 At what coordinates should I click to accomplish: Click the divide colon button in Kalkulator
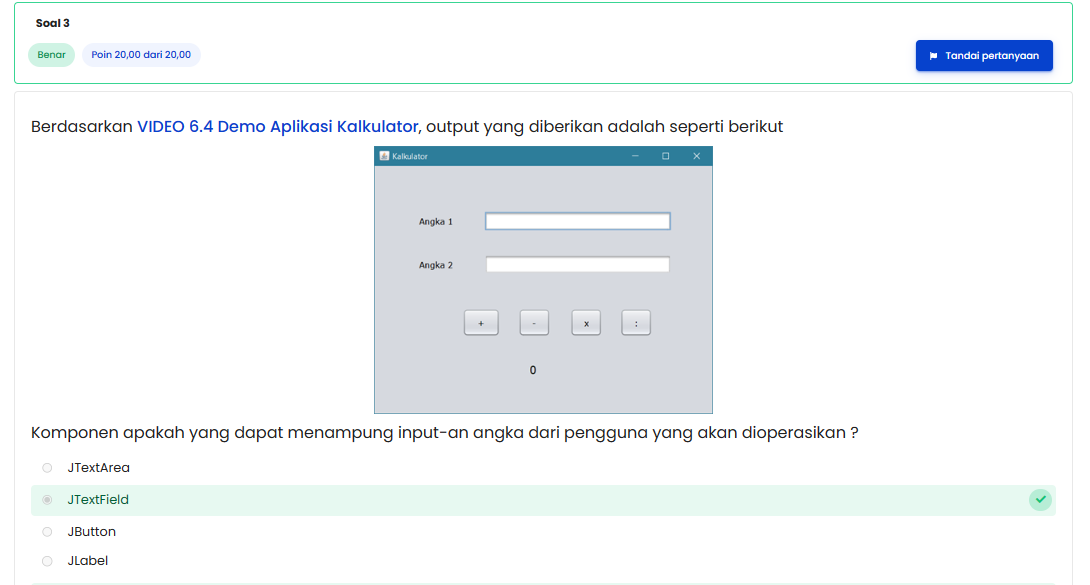636,323
